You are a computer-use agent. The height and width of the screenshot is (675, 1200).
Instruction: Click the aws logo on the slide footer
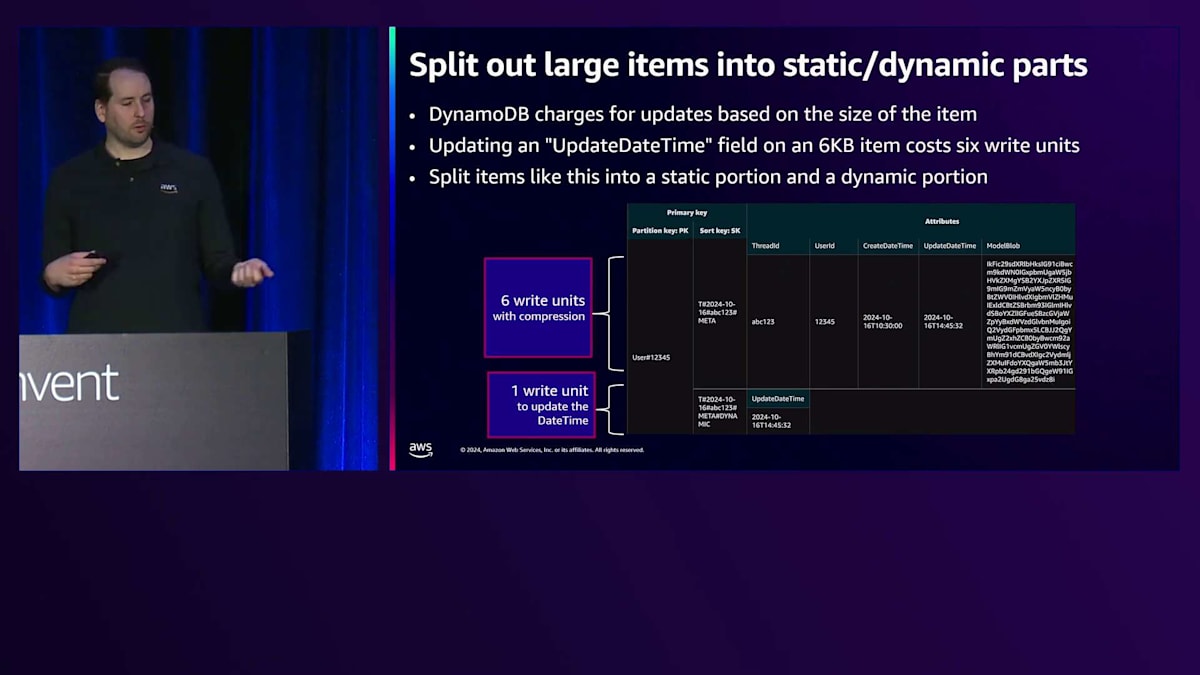pyautogui.click(x=421, y=449)
